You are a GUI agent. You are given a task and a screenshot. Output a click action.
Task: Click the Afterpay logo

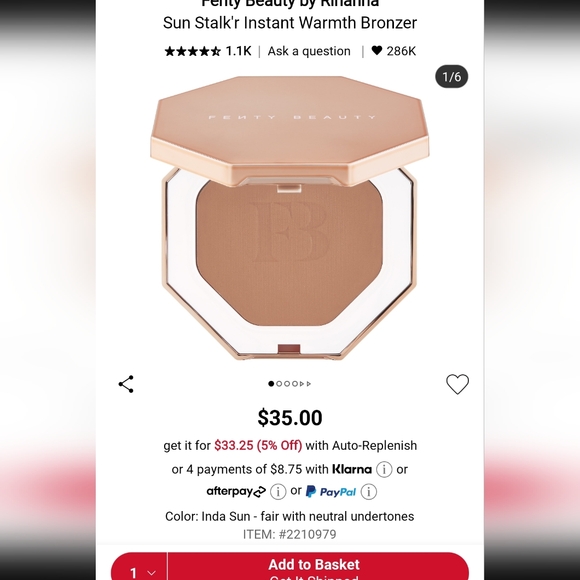pyautogui.click(x=236, y=492)
